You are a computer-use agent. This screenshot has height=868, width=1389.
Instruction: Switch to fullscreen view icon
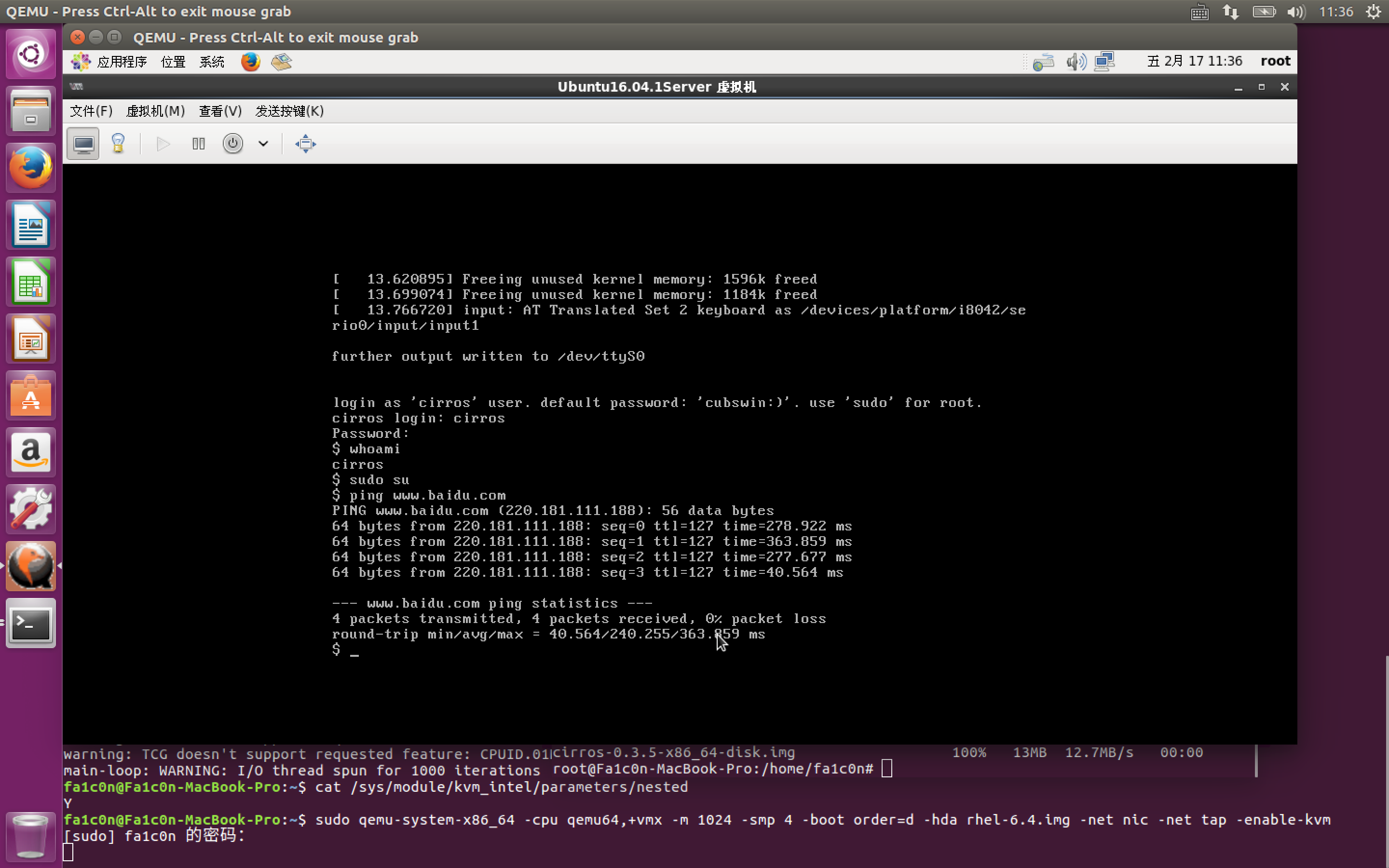[305, 144]
